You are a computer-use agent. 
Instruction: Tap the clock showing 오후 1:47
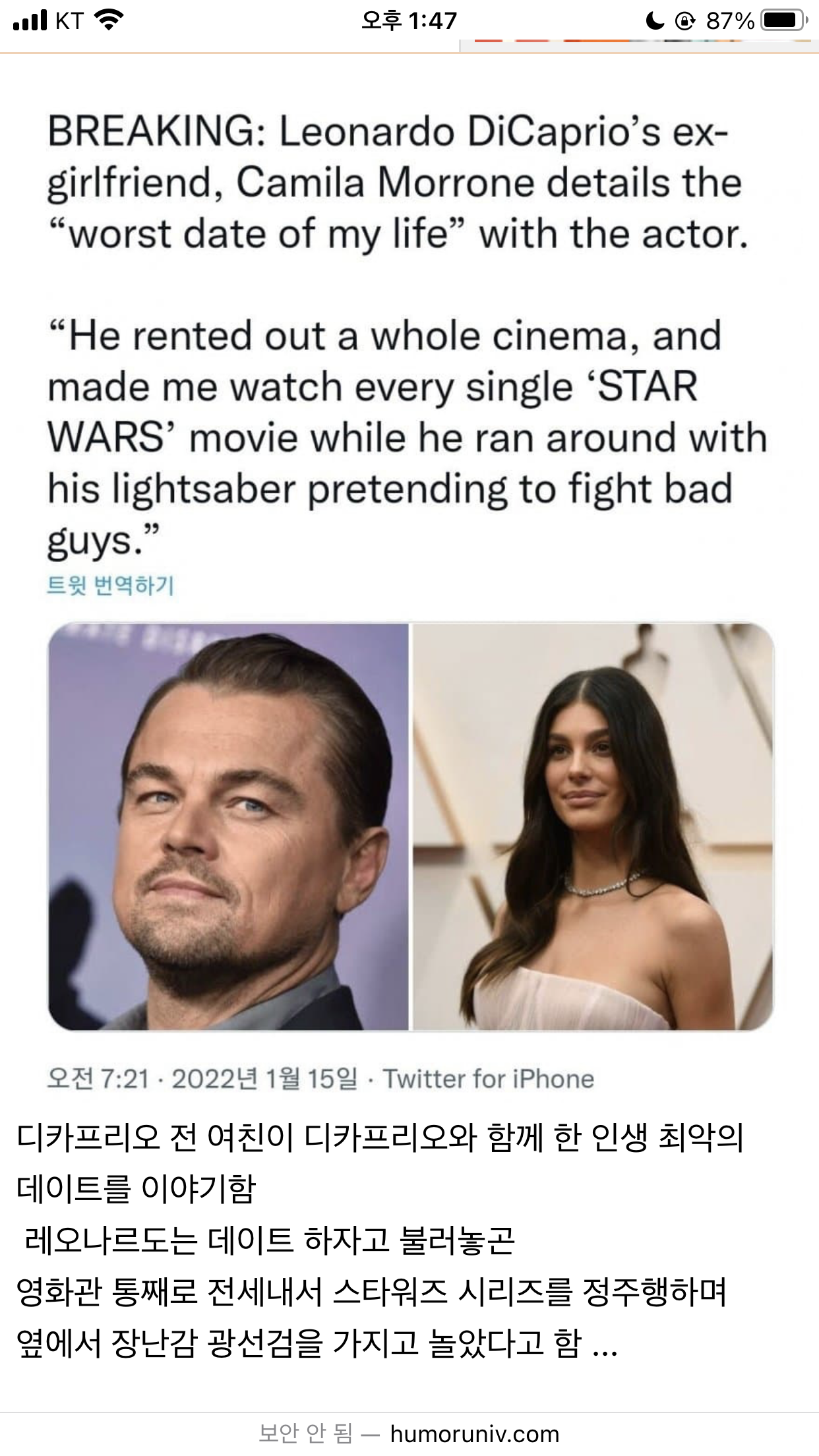409,21
